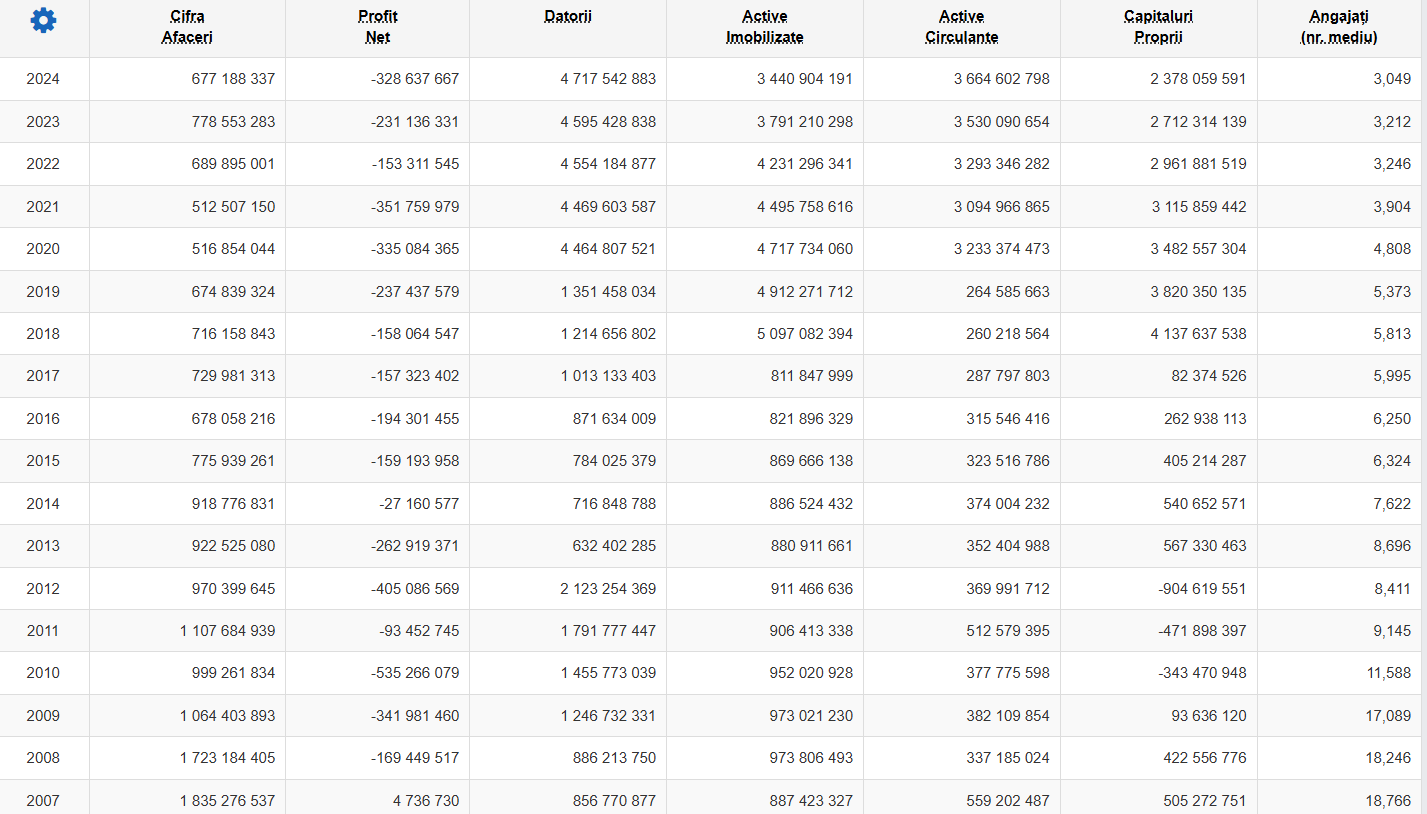Click the Angajați (nr. mediu) column header

point(1339,27)
